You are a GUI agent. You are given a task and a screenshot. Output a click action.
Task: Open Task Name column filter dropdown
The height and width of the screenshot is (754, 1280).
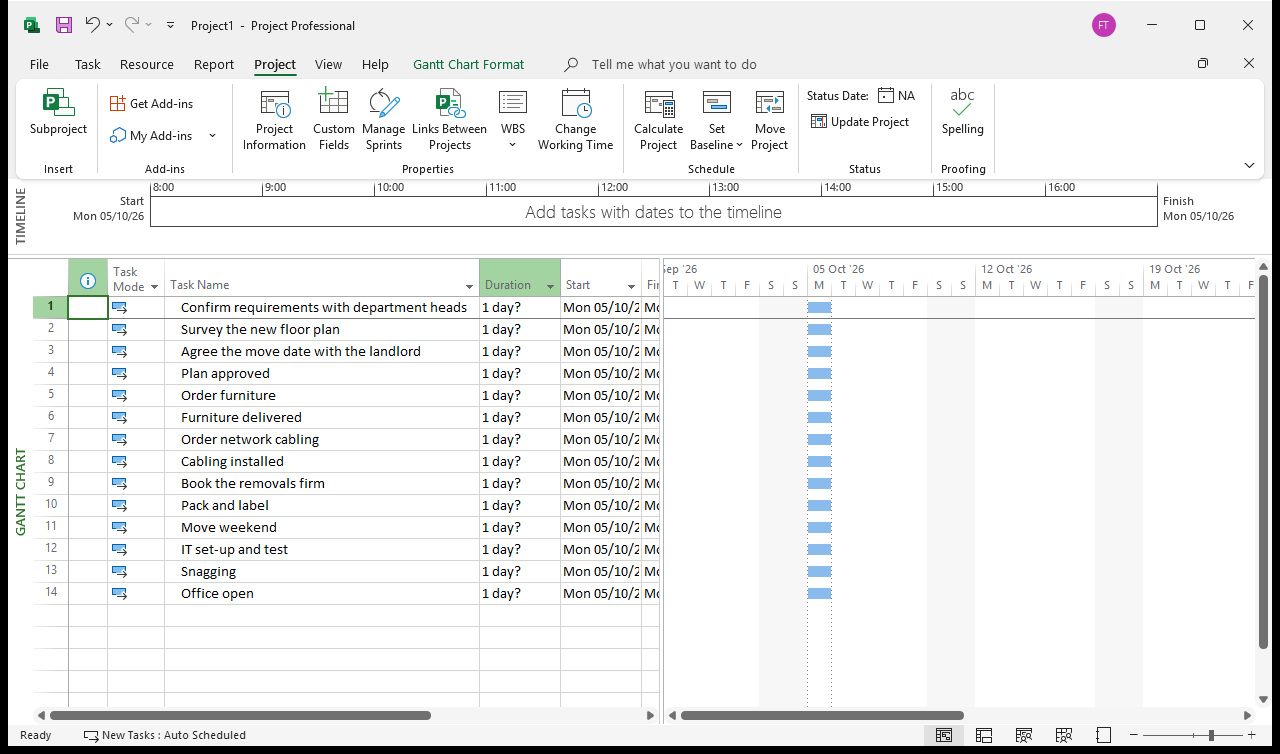click(x=470, y=287)
